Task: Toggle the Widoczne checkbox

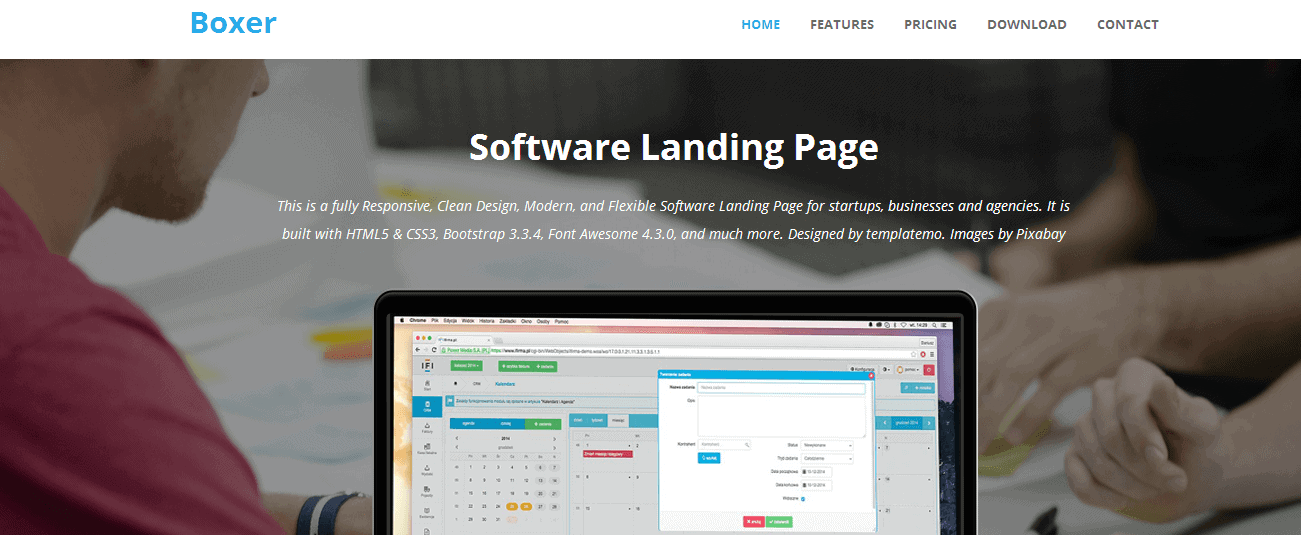Action: [x=803, y=499]
